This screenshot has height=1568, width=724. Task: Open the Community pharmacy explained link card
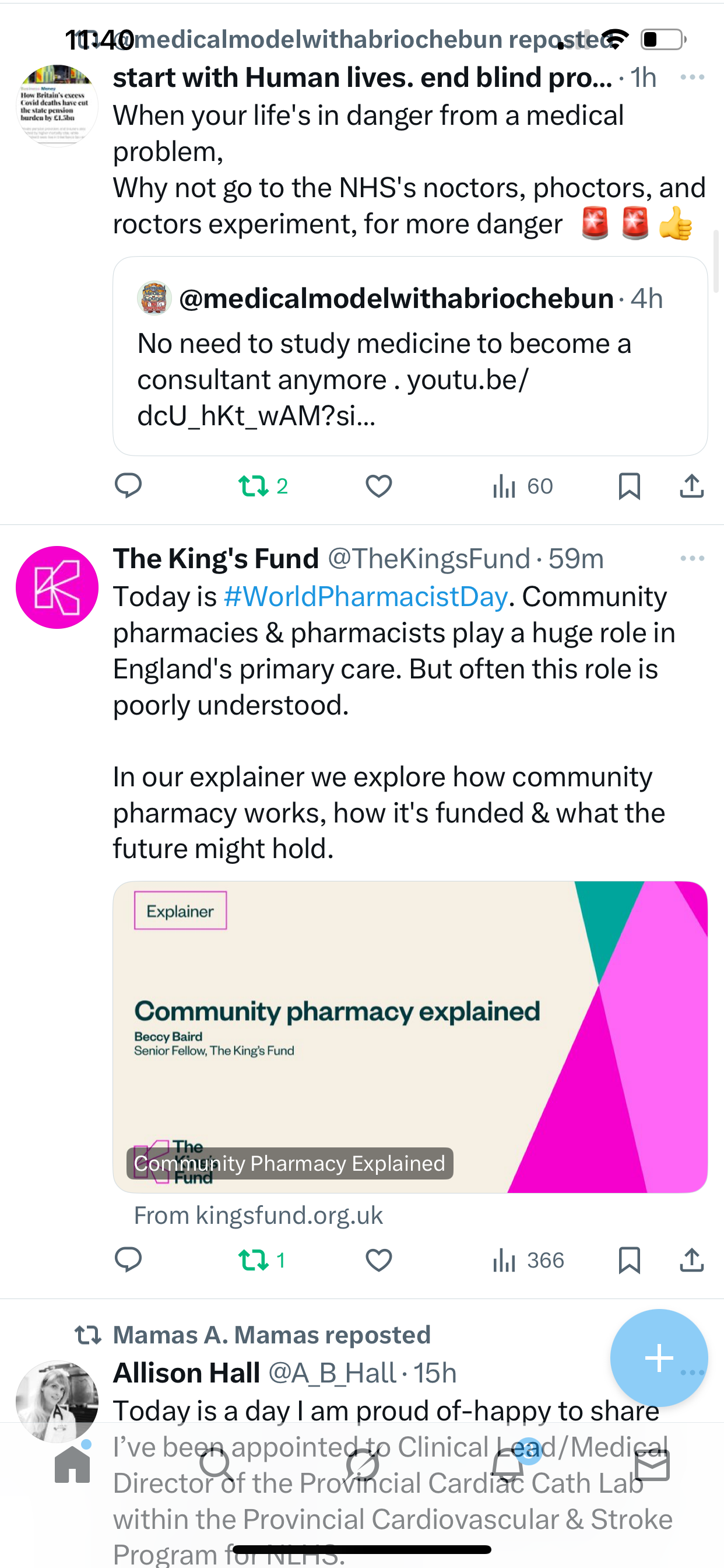(x=409, y=1036)
